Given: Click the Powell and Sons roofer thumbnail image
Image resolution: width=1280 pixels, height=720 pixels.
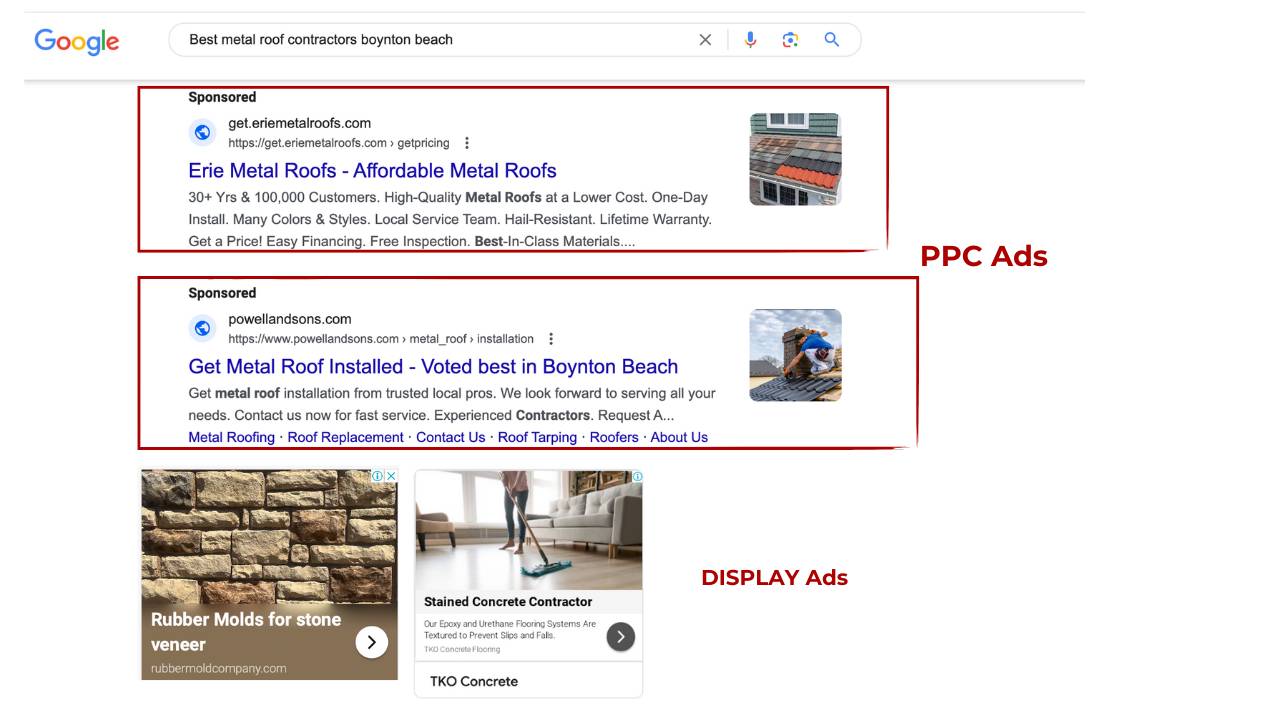Looking at the screenshot, I should [796, 355].
